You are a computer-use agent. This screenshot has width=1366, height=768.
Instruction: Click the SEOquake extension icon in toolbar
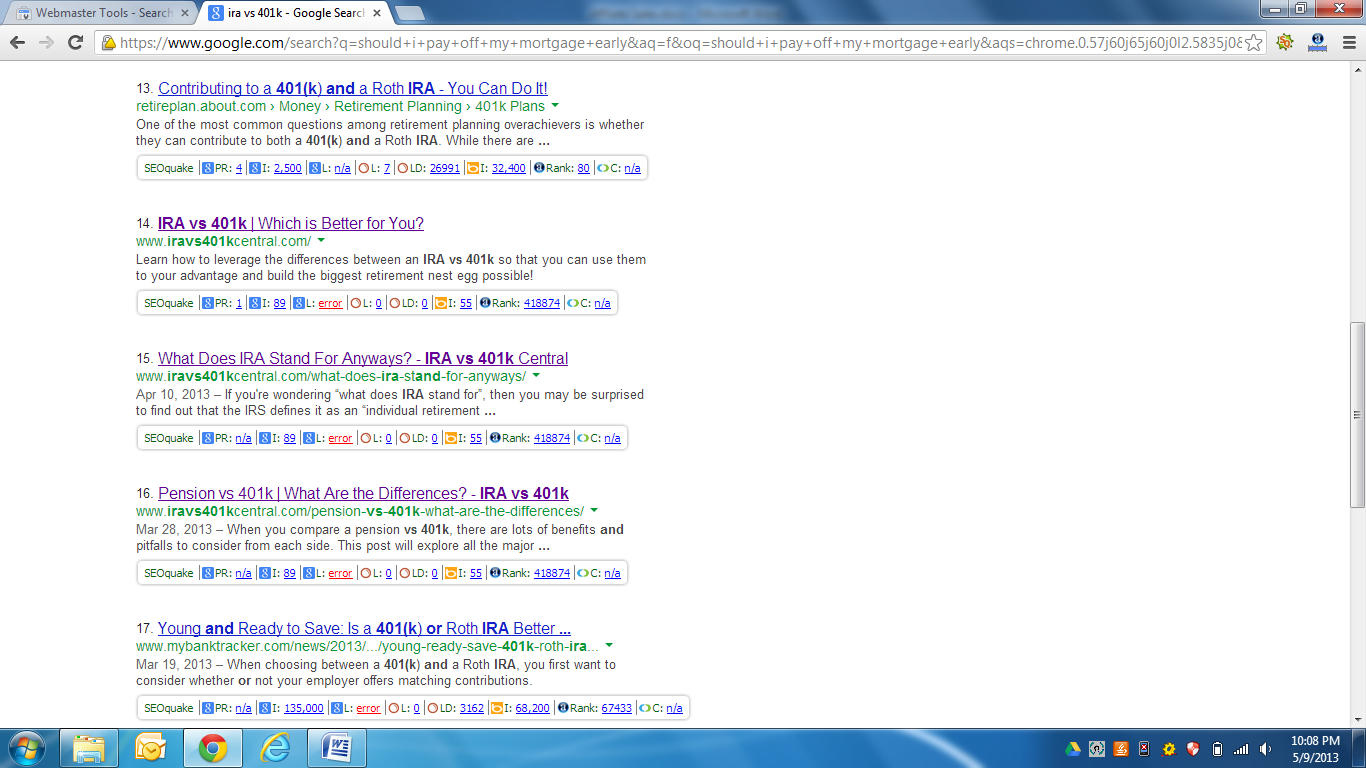coord(1285,42)
